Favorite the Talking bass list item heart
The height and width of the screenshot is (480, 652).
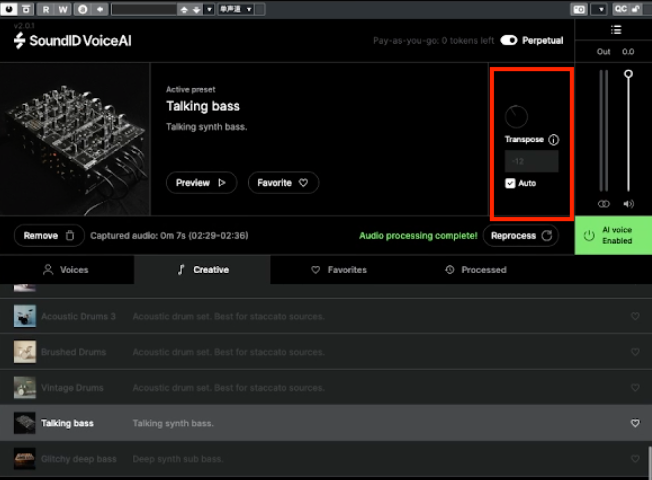point(635,423)
